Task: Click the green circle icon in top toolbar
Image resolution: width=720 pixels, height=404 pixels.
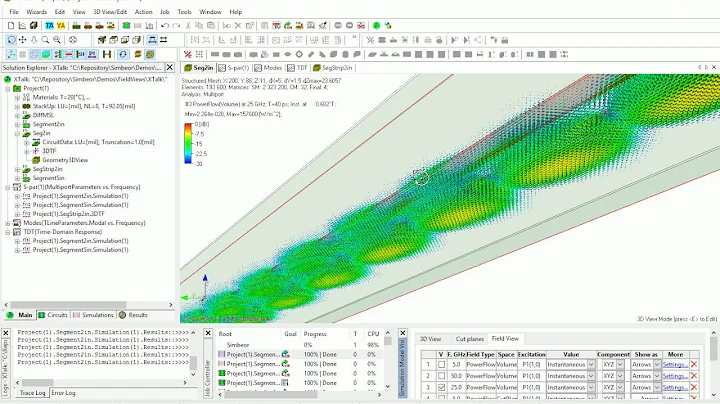Action: [x=377, y=26]
